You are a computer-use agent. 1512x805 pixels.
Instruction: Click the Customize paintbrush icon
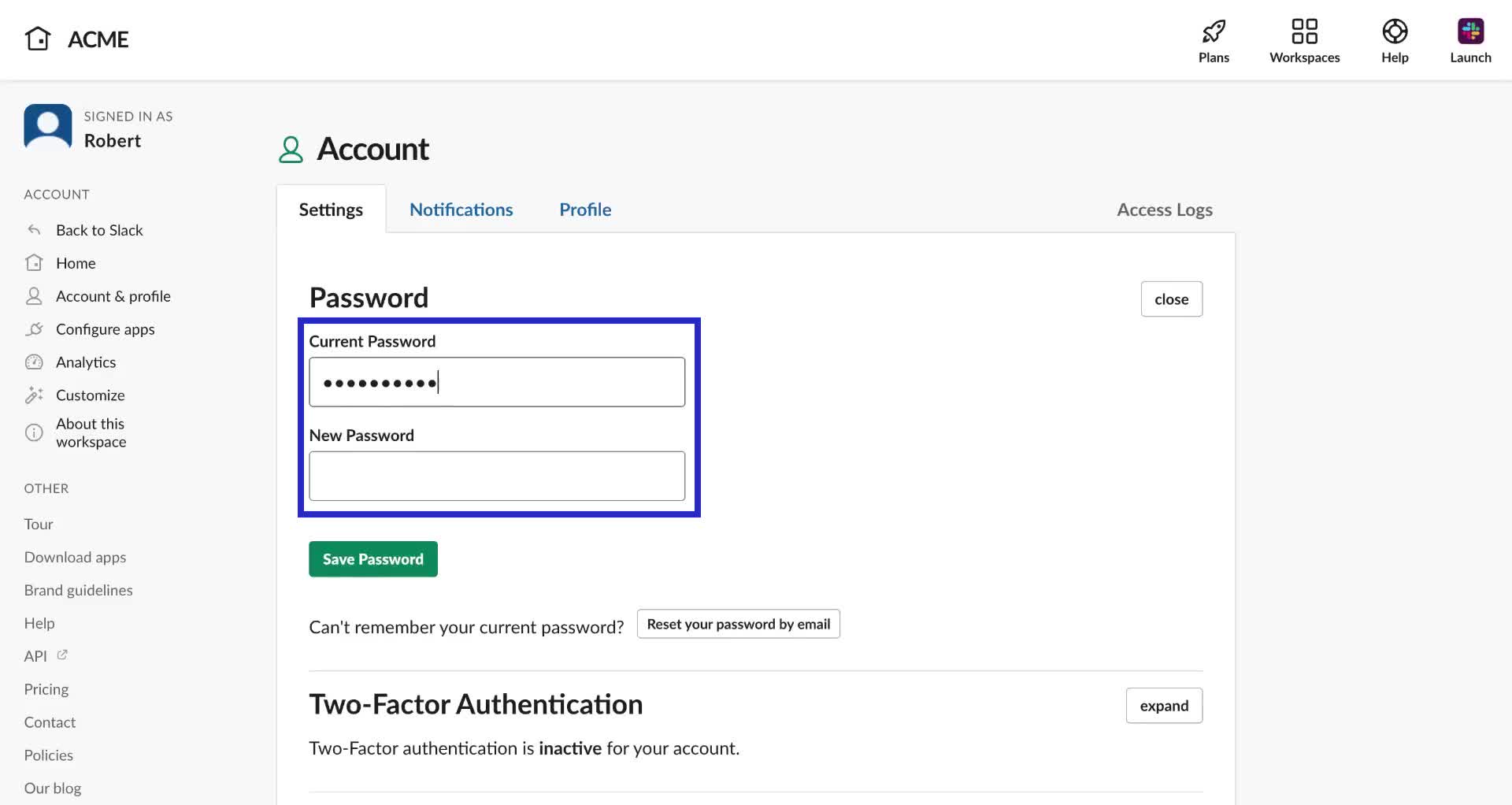pyautogui.click(x=35, y=395)
